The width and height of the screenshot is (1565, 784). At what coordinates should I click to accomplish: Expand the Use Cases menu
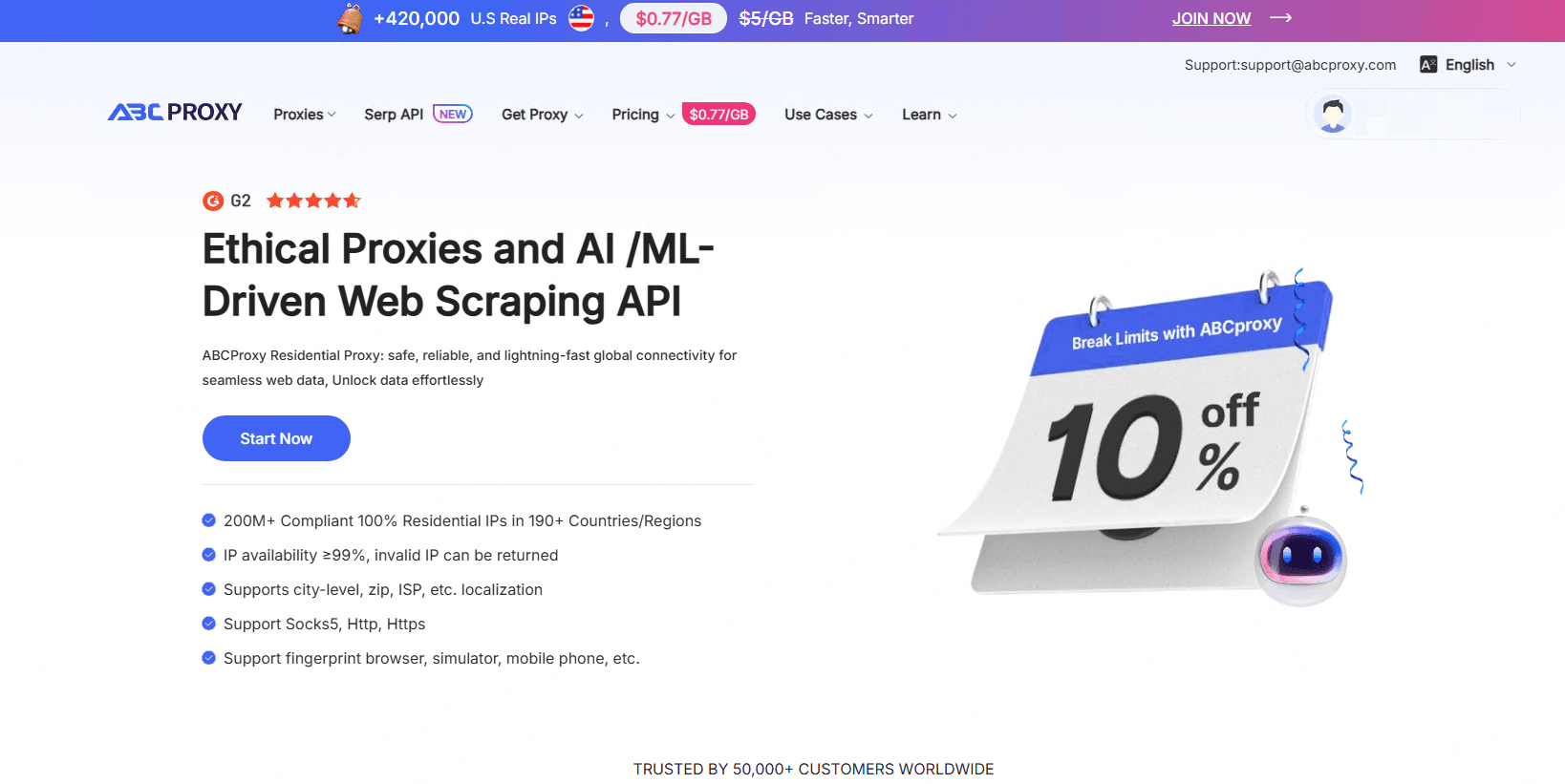(828, 115)
